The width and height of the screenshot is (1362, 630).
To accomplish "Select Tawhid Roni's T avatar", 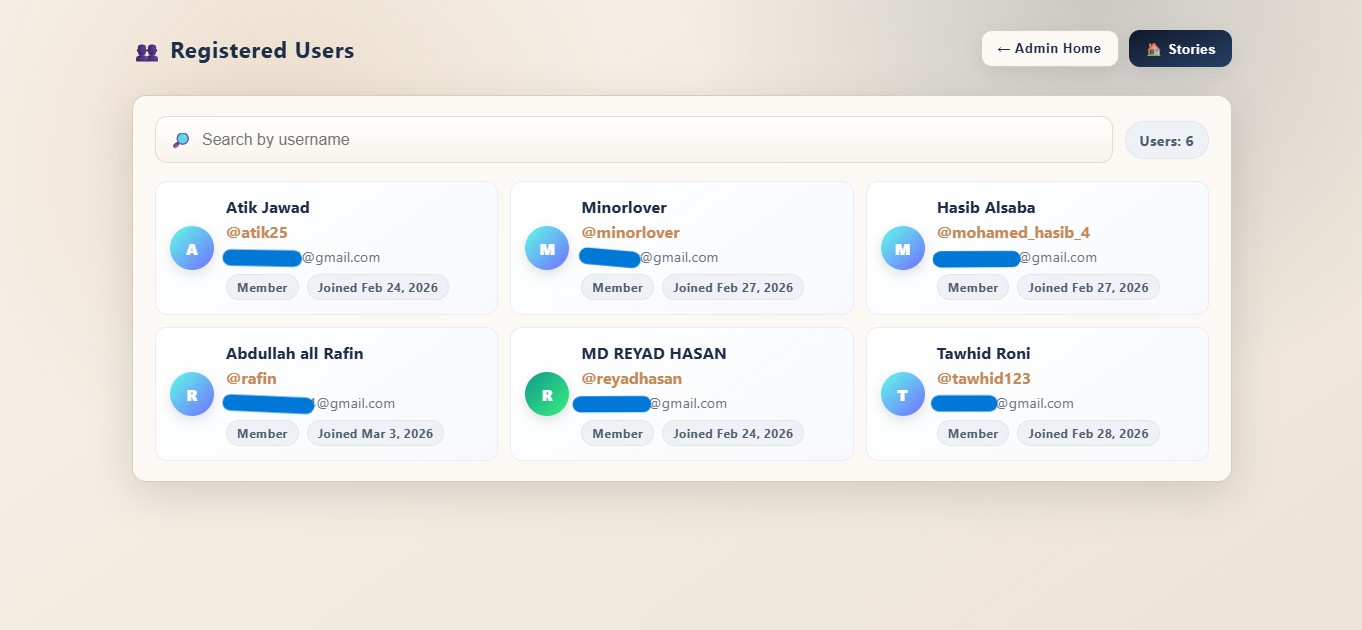I will 903,394.
